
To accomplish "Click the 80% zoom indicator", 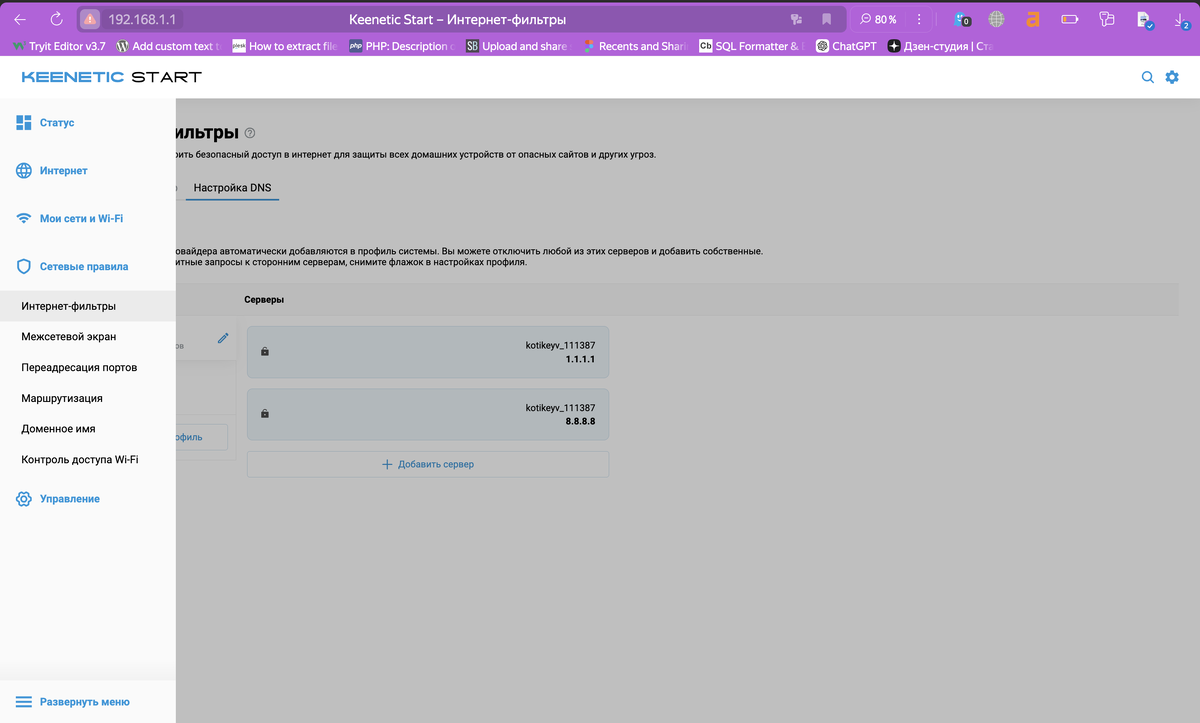I will 878,19.
